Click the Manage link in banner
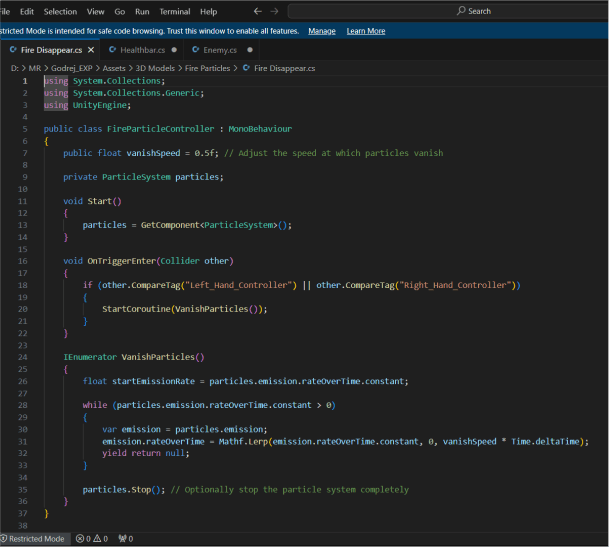Viewport: 609px width, 547px height. click(x=321, y=31)
